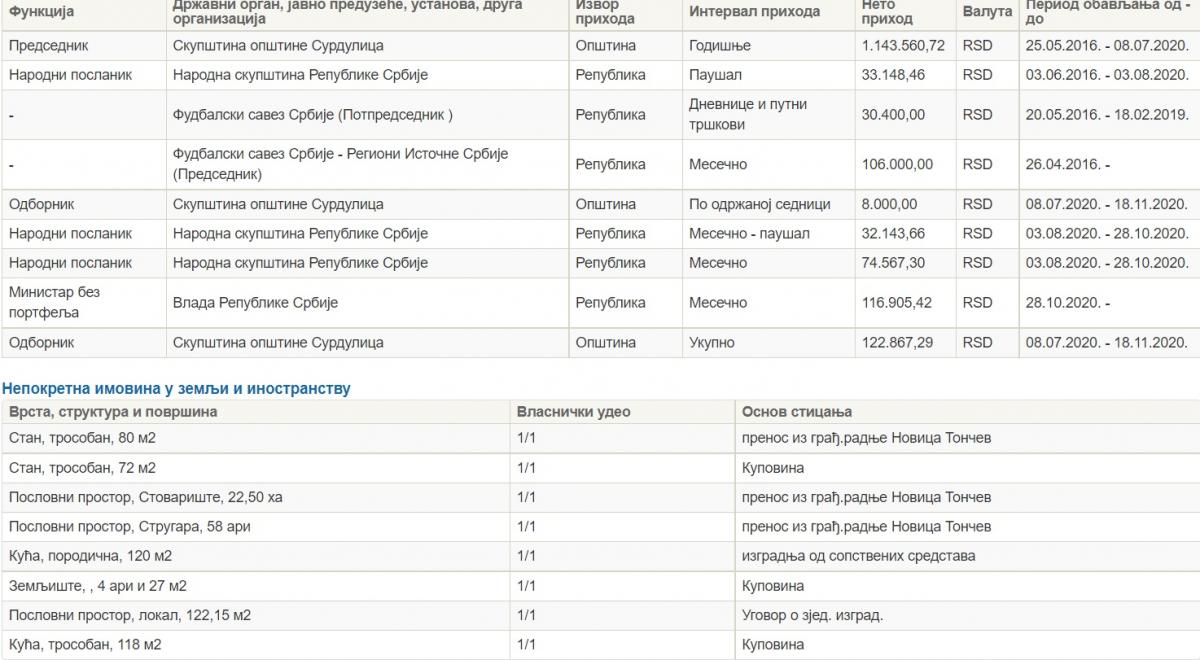Select 'Пословни простор, Стовариште, 22,50 ха' row
The height and width of the screenshot is (660, 1200).
point(600,497)
